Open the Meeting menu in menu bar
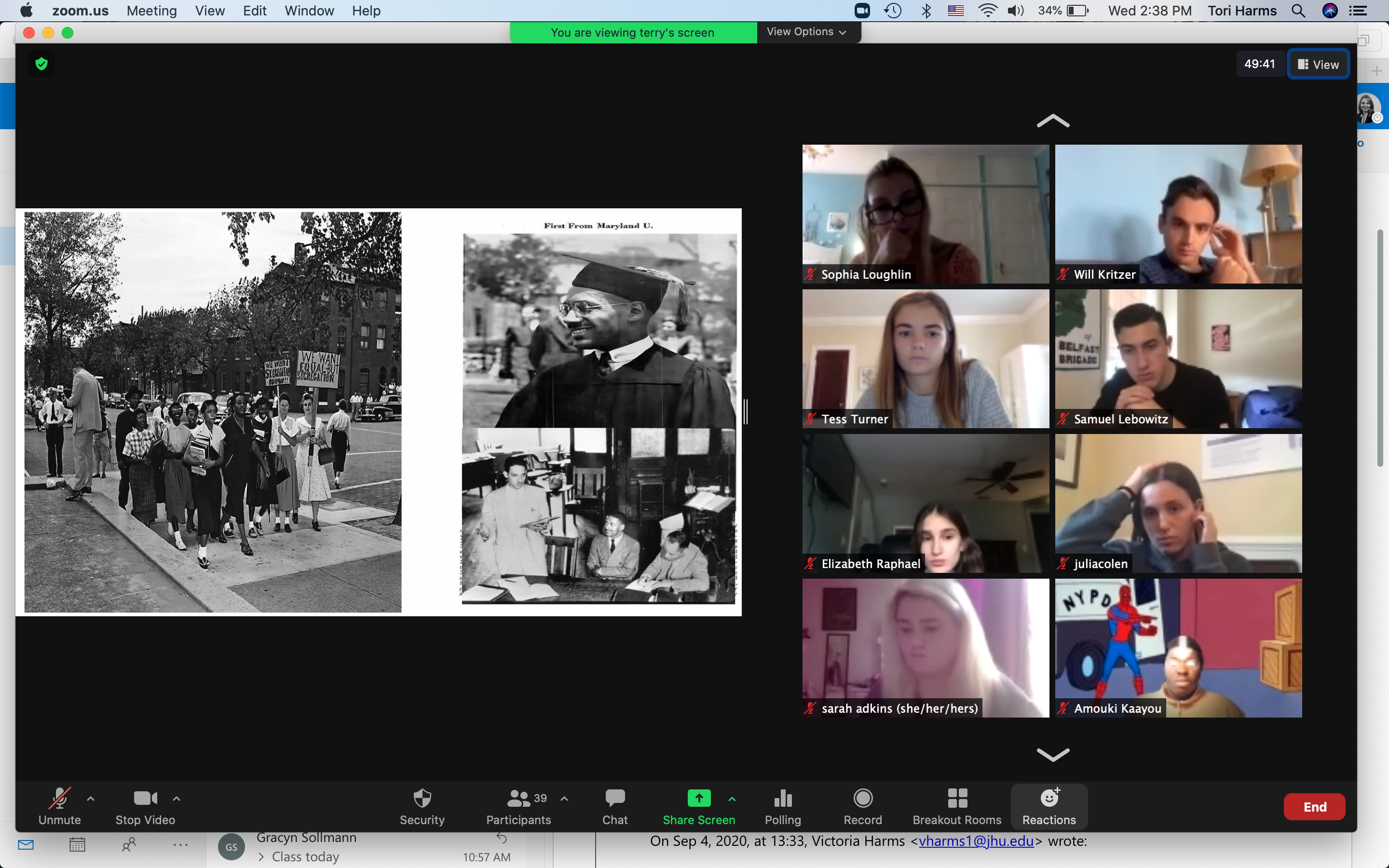Screen dimensions: 1389x868 (x=151, y=11)
